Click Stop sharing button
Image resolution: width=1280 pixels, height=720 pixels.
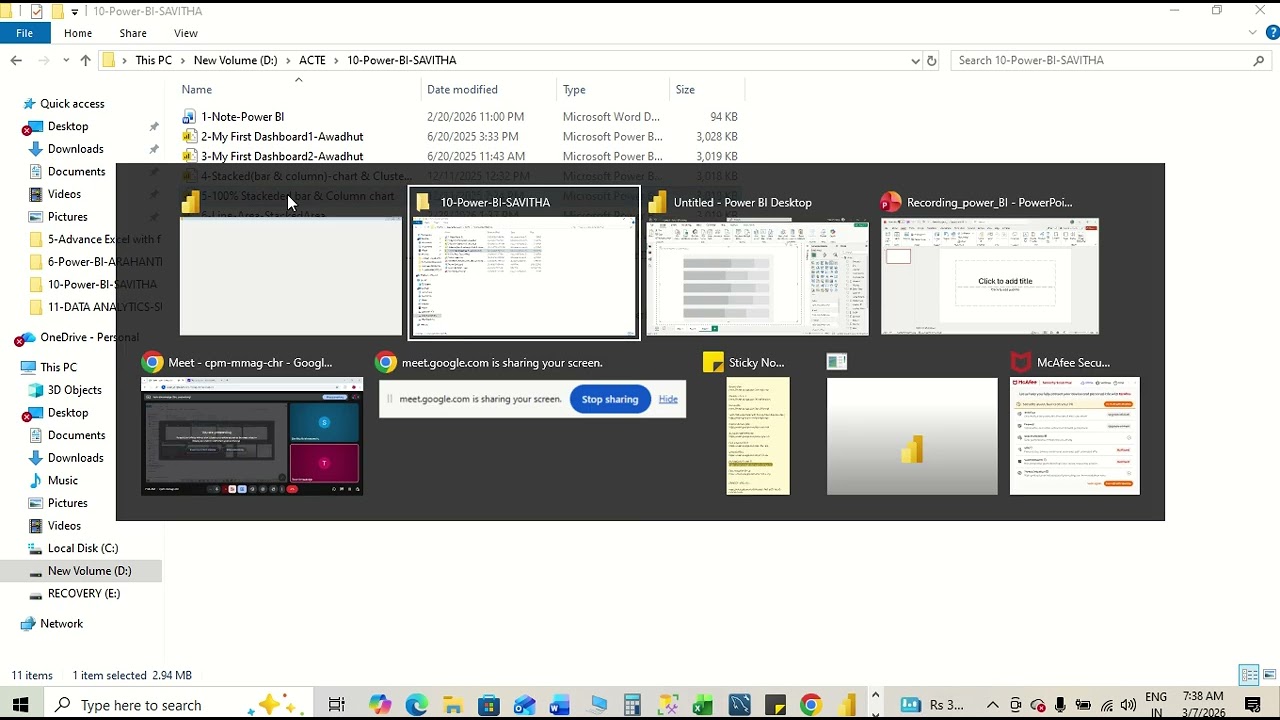(x=610, y=399)
